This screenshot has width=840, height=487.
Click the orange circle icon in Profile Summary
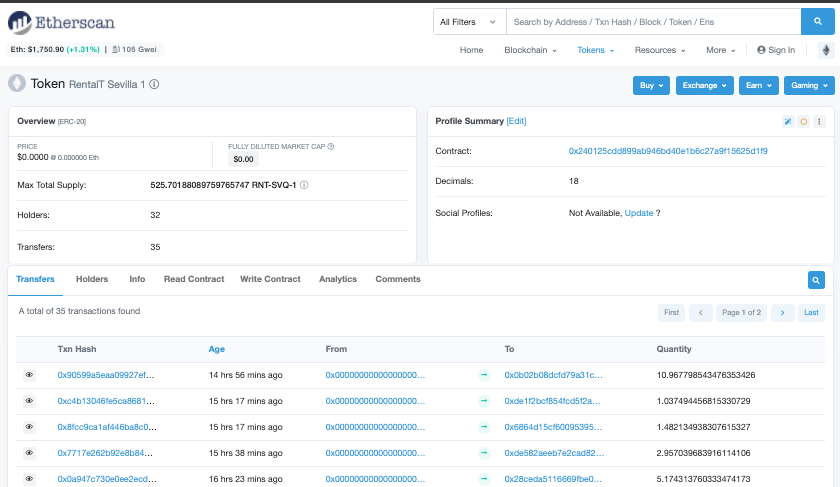point(804,122)
